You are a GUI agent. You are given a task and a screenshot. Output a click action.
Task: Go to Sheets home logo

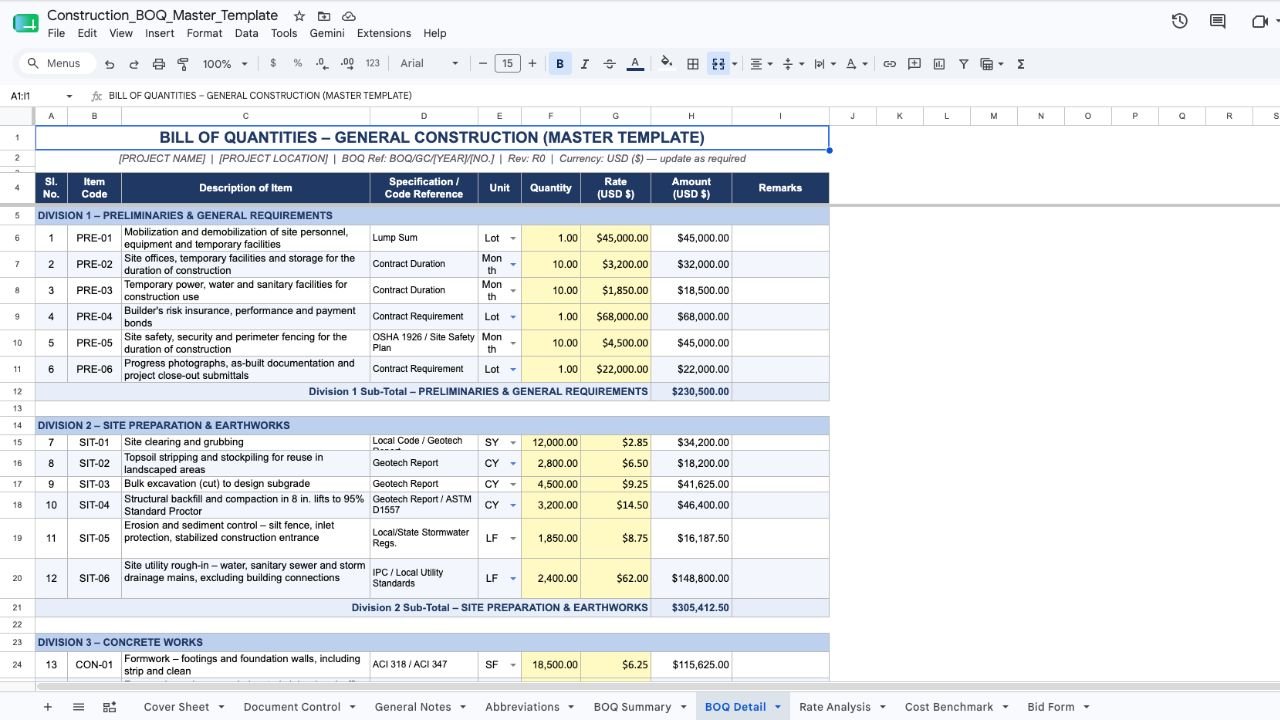(25, 23)
